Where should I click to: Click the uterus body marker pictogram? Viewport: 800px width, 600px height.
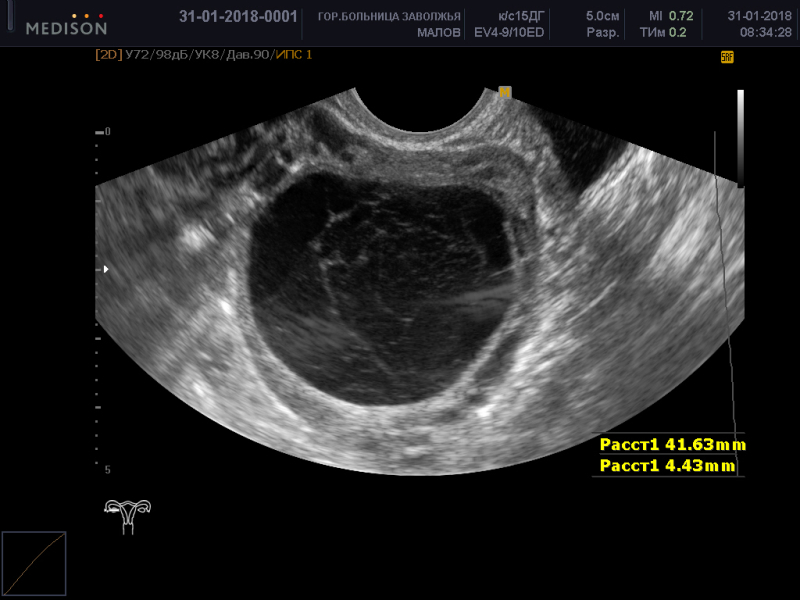tap(128, 516)
